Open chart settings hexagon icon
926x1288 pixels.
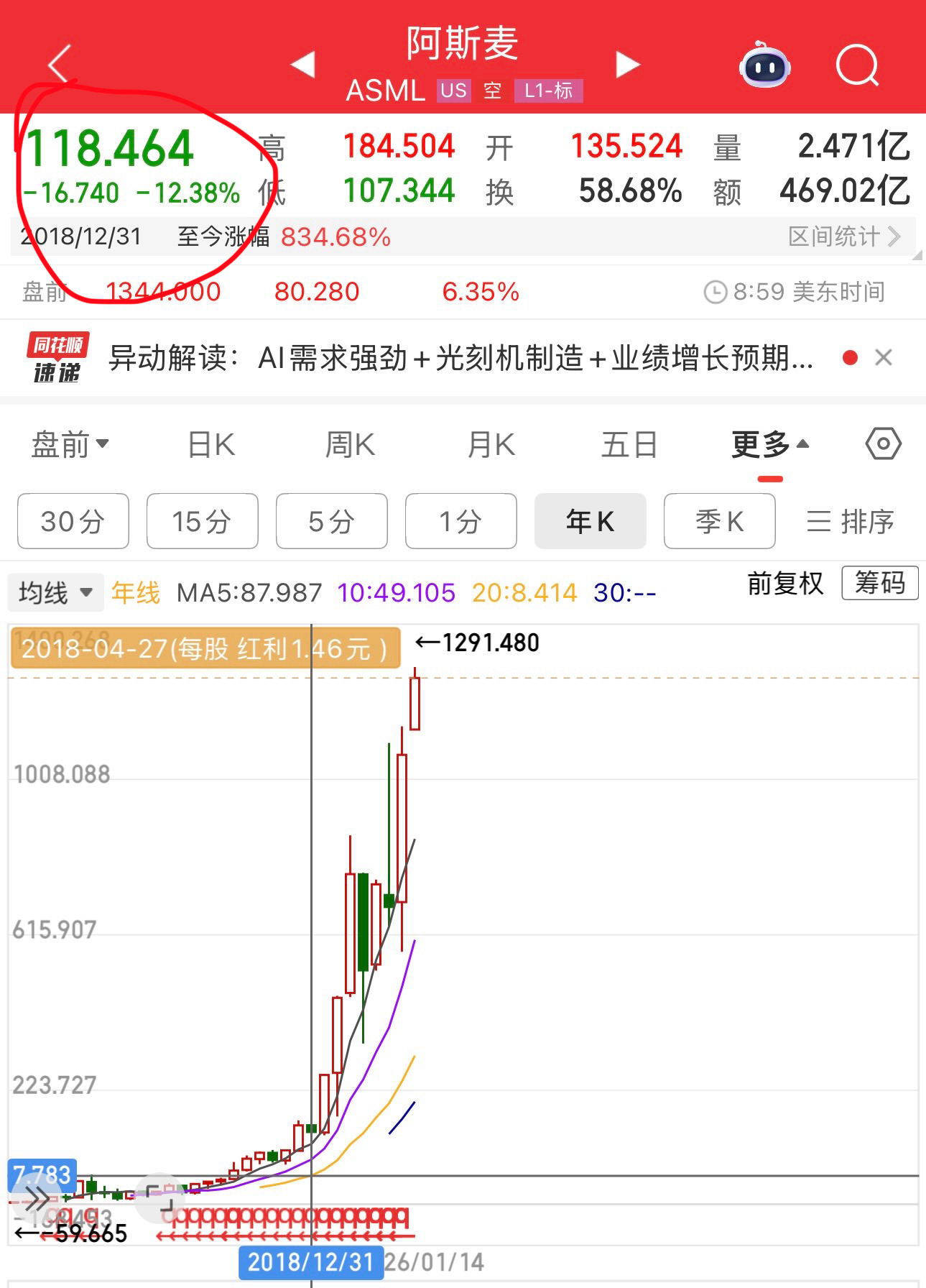883,443
